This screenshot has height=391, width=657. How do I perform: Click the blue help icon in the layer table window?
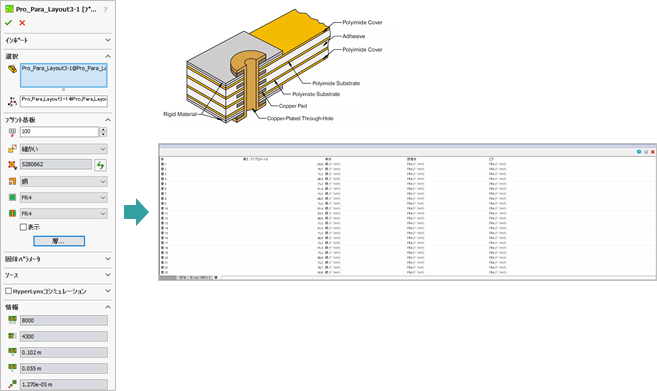[x=639, y=152]
